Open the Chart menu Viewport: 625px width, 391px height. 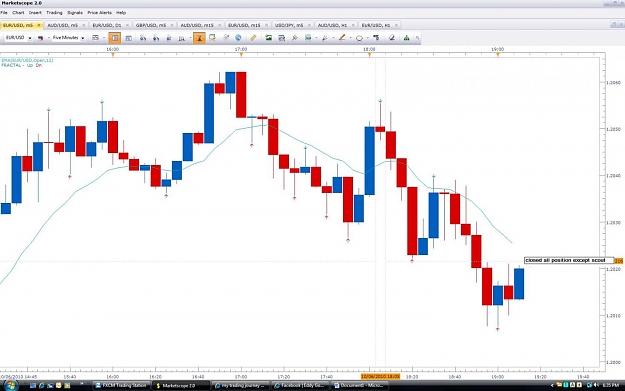[18, 13]
